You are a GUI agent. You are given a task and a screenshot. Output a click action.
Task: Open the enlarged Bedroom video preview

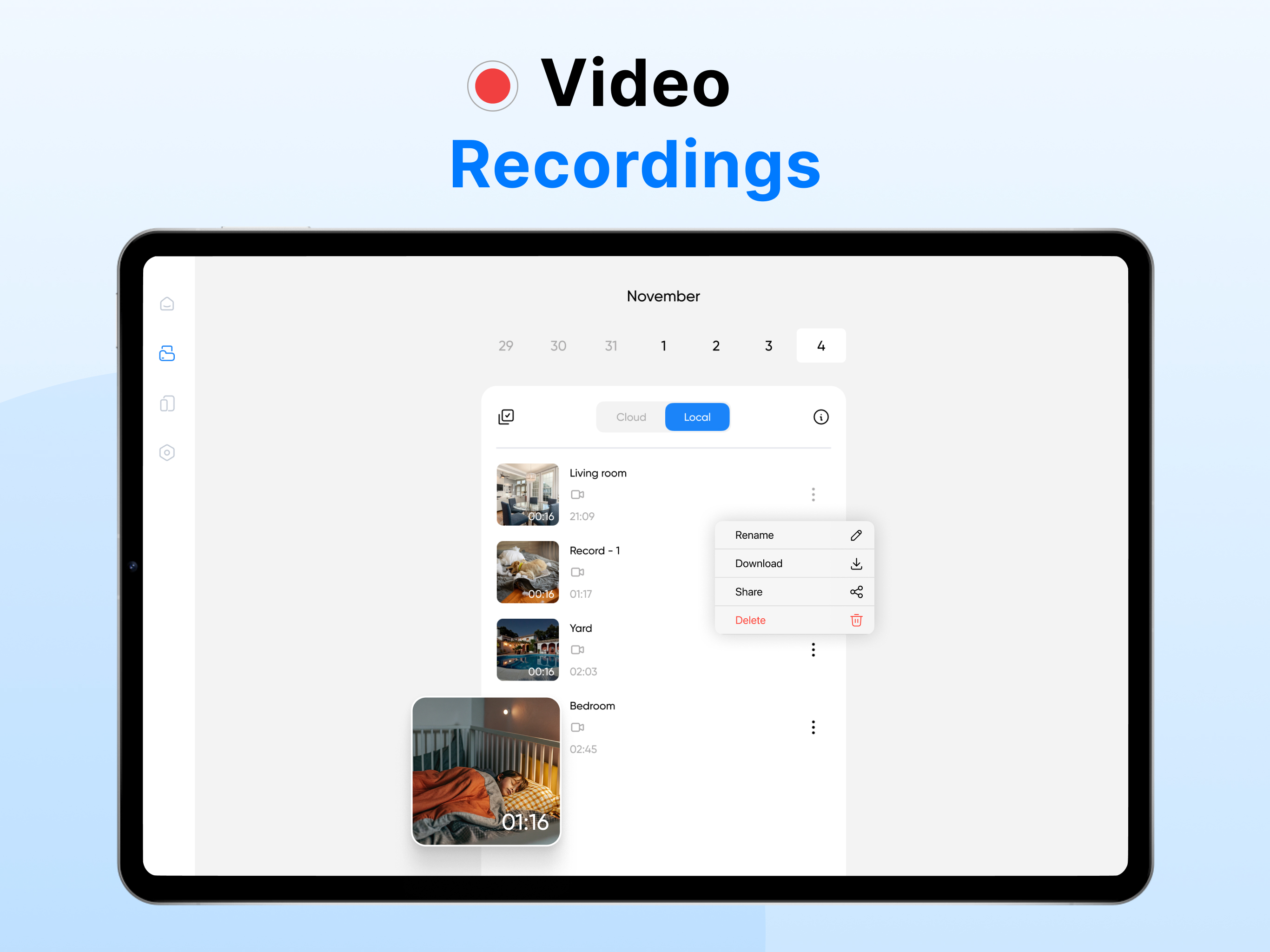[486, 771]
